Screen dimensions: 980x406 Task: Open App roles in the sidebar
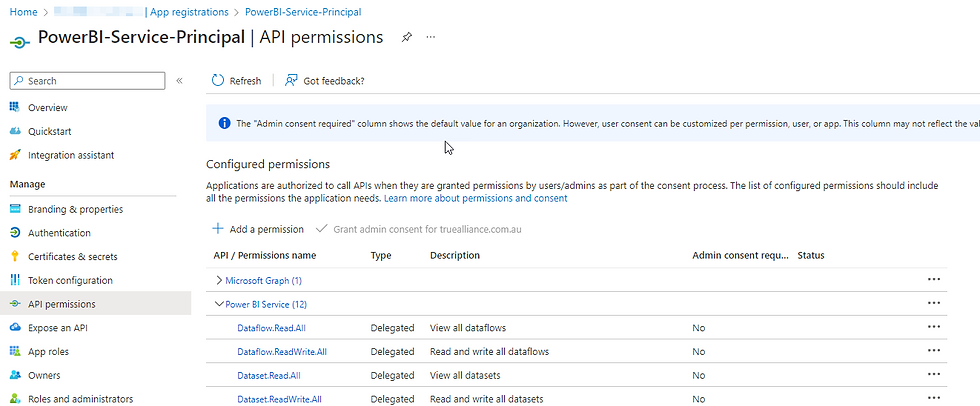click(48, 352)
